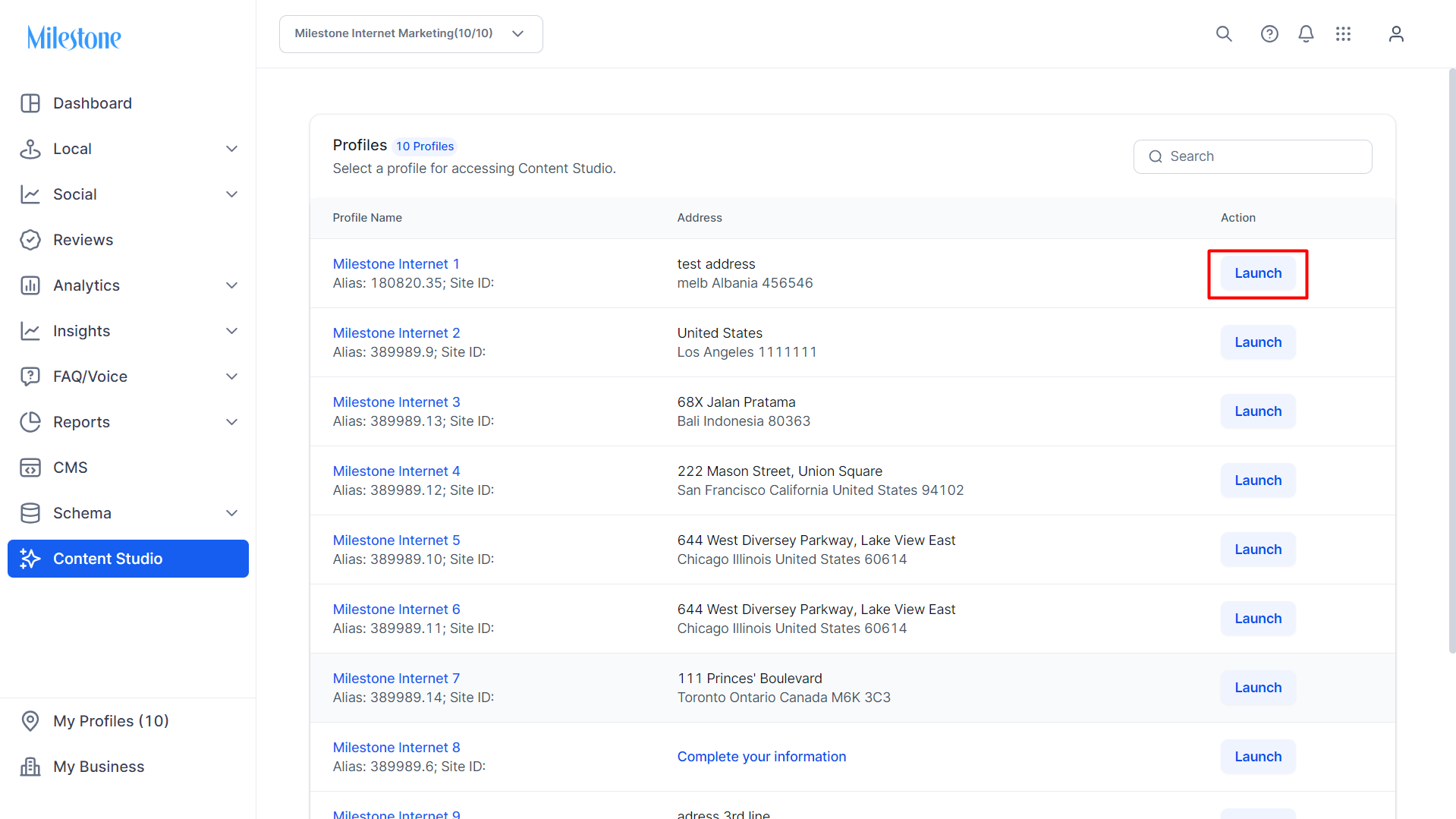Launch Content Studio for Milestone Internet 2

[x=1258, y=342]
